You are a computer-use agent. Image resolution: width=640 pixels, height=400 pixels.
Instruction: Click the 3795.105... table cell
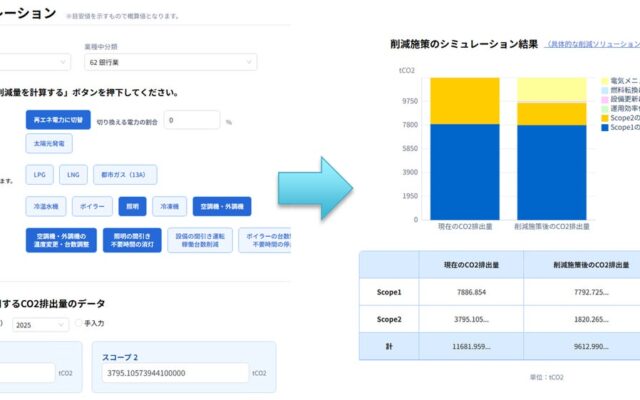[471, 319]
